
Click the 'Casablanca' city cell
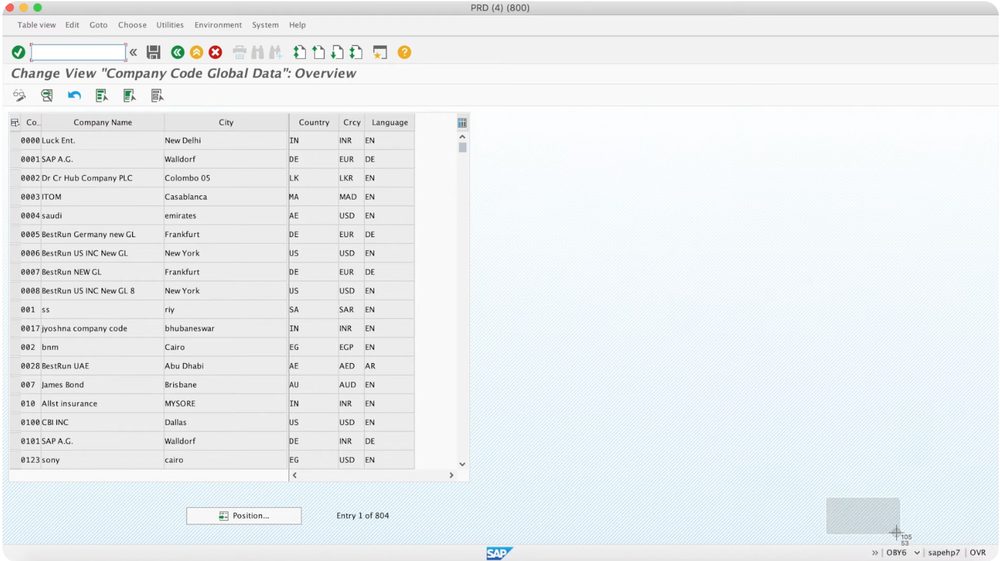tap(226, 197)
